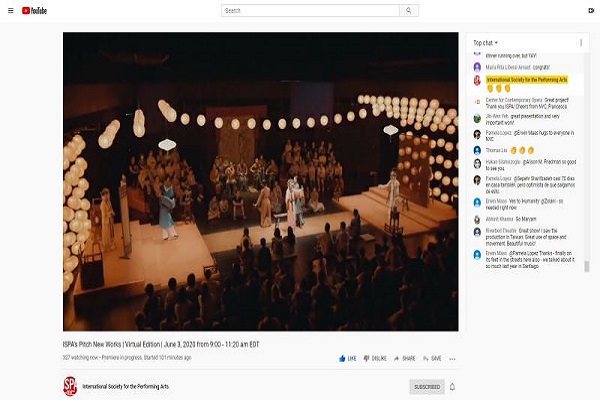This screenshot has height=400, width=600.
Task: Click Pamela Lopez avatar beside Sepehr message
Action: point(477,180)
